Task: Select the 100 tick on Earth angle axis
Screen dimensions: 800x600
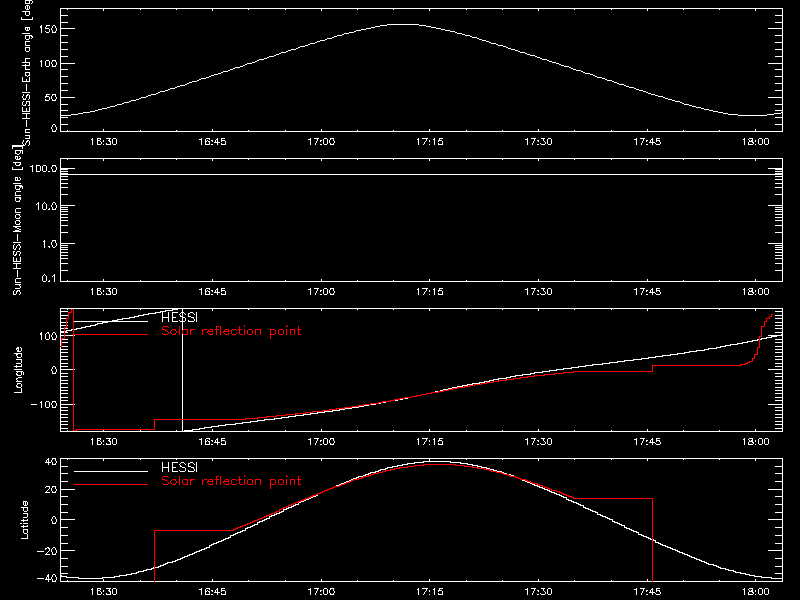Action: click(47, 63)
